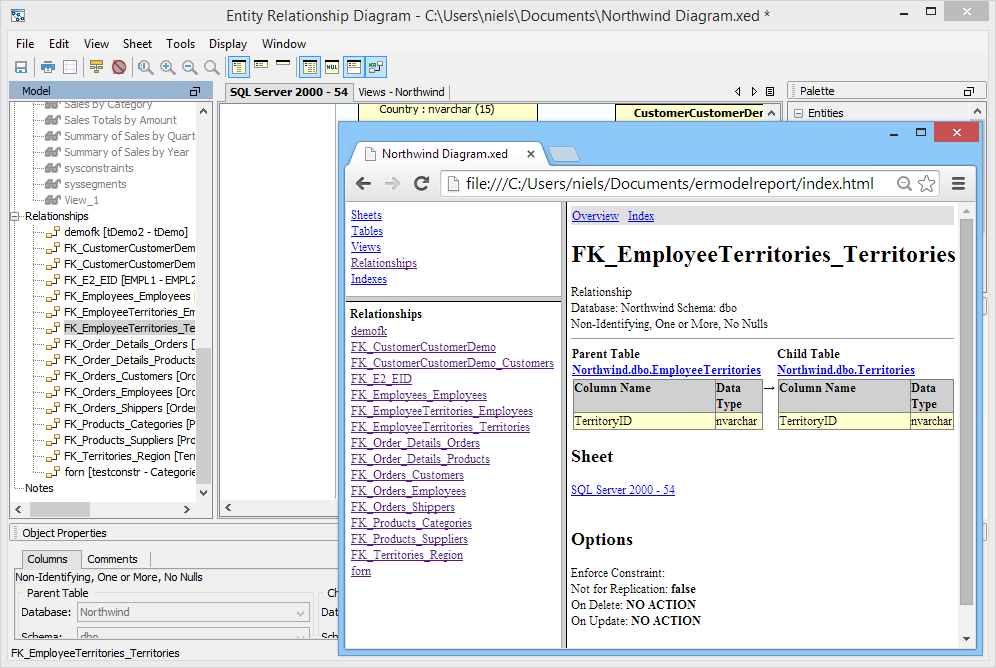Switch to the Comments tab

[x=112, y=559]
